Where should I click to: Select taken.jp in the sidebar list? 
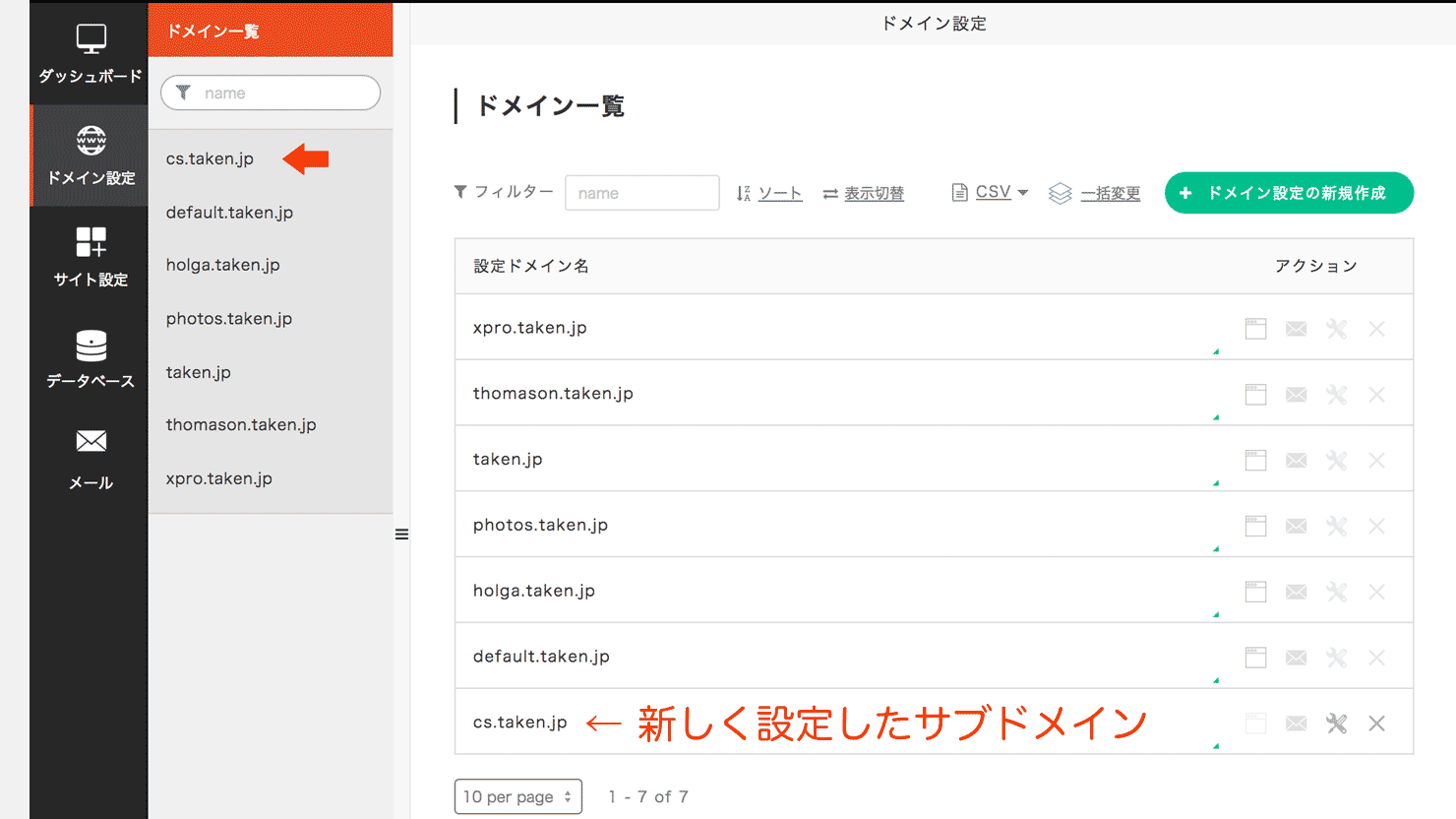click(x=199, y=372)
